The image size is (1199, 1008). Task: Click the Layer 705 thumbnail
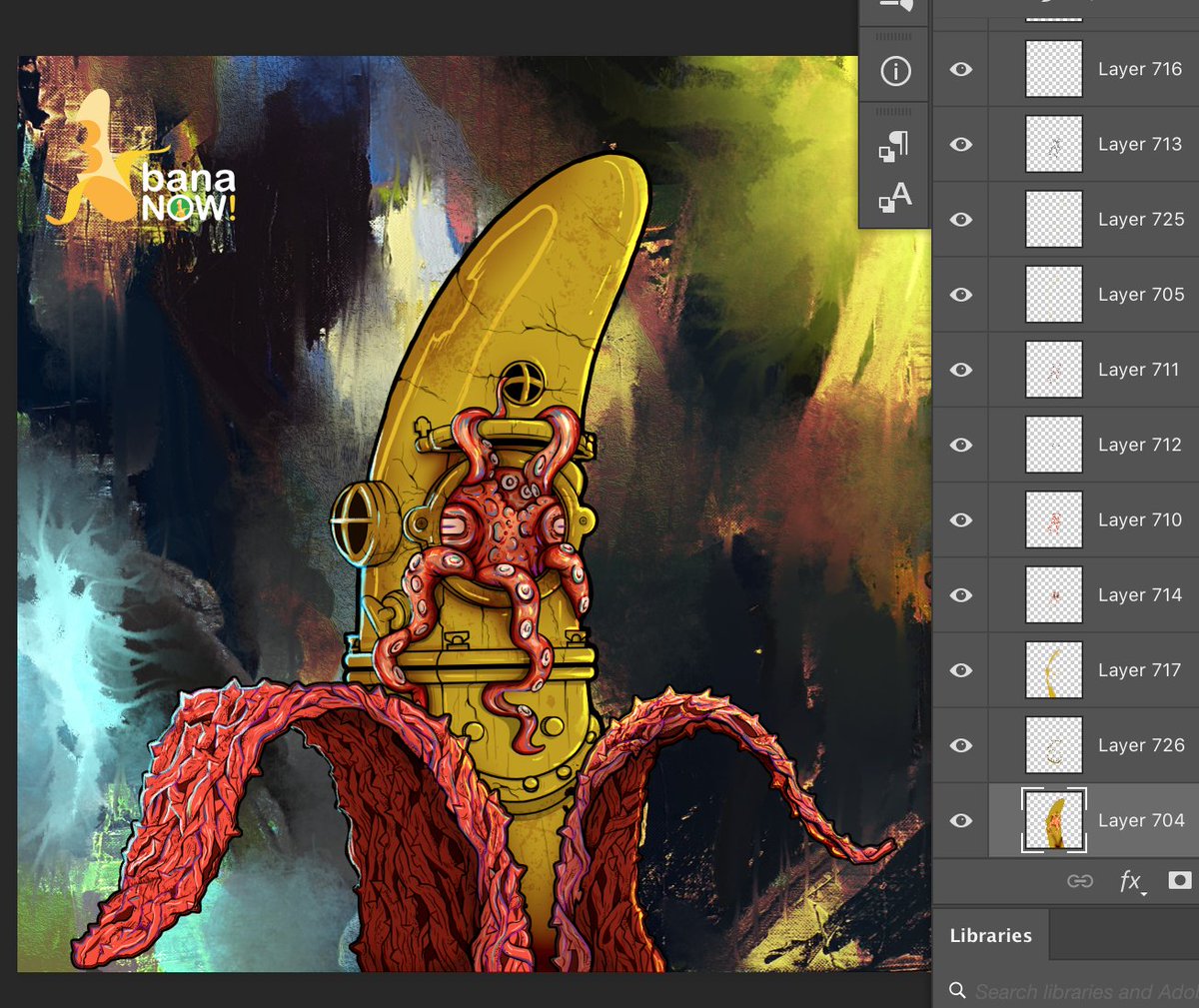[x=1054, y=295]
